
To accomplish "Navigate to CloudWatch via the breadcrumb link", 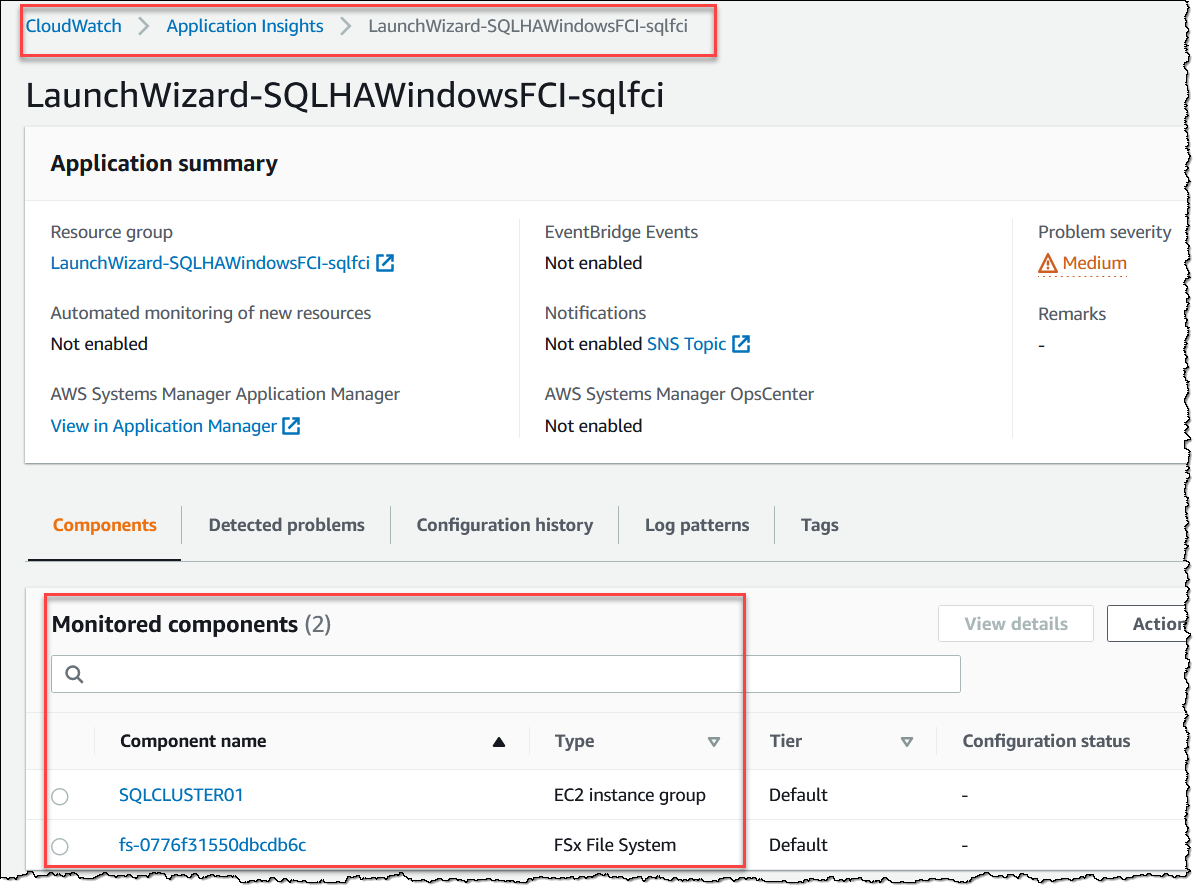I will [73, 26].
